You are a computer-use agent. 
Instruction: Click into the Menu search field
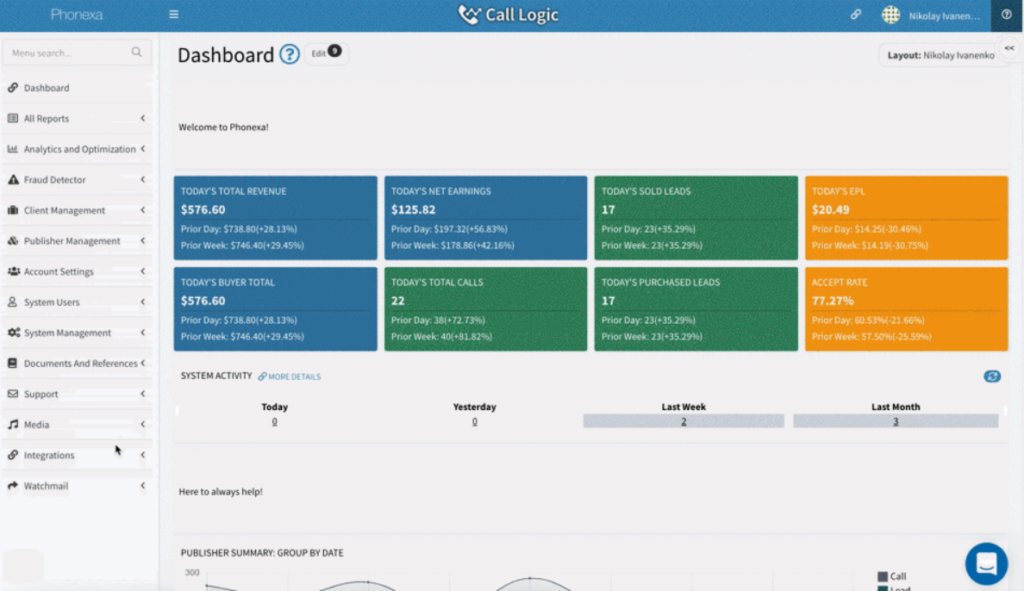65,53
